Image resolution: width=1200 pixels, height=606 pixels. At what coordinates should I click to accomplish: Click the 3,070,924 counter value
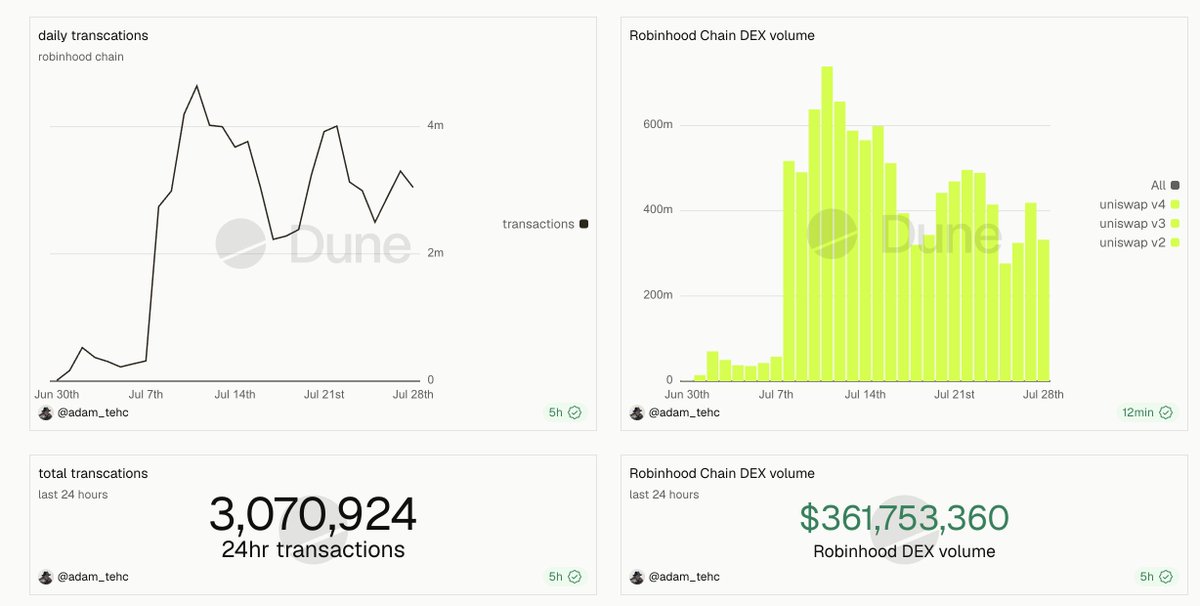[313, 515]
